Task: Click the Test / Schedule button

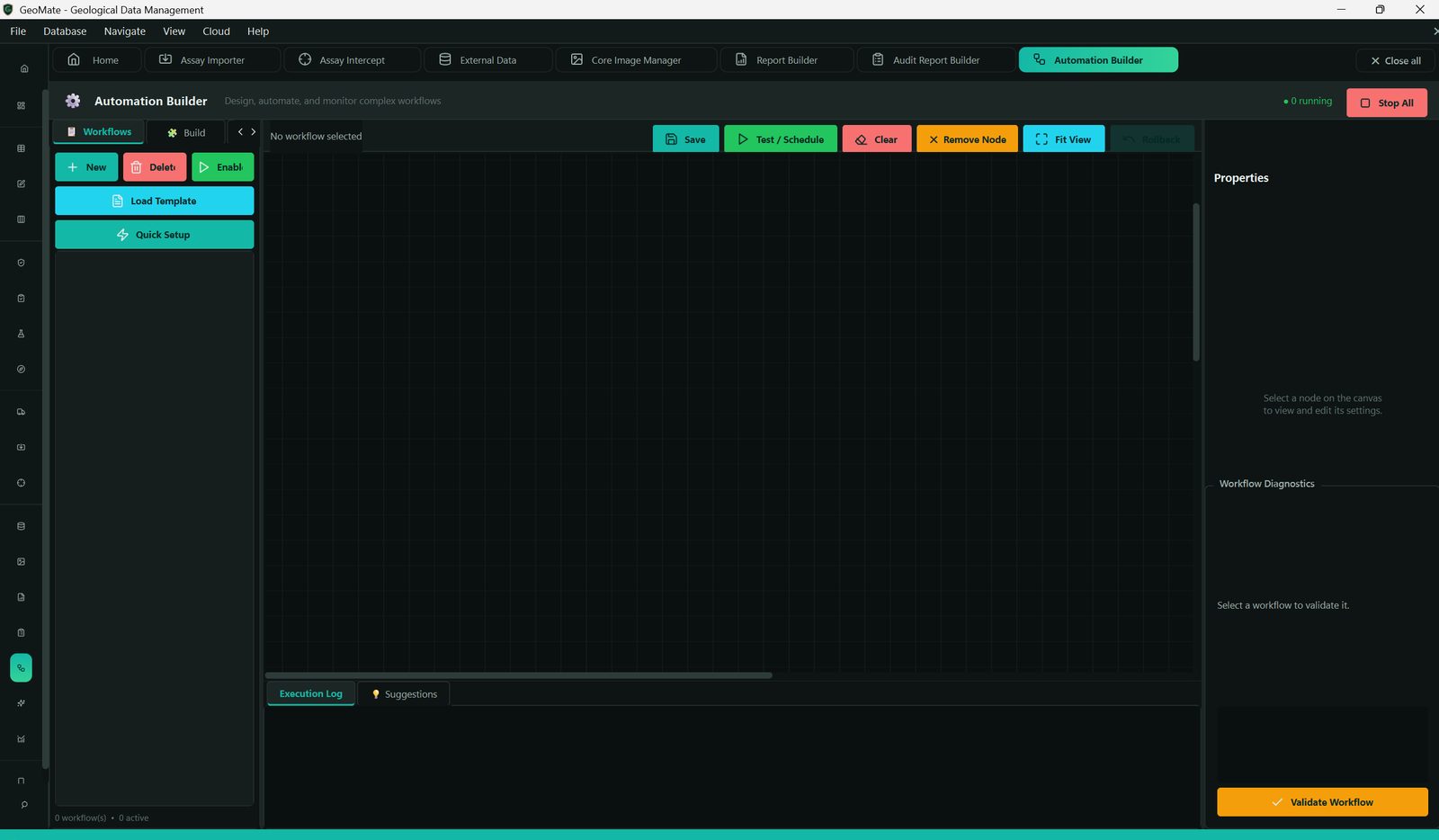Action: click(x=780, y=139)
